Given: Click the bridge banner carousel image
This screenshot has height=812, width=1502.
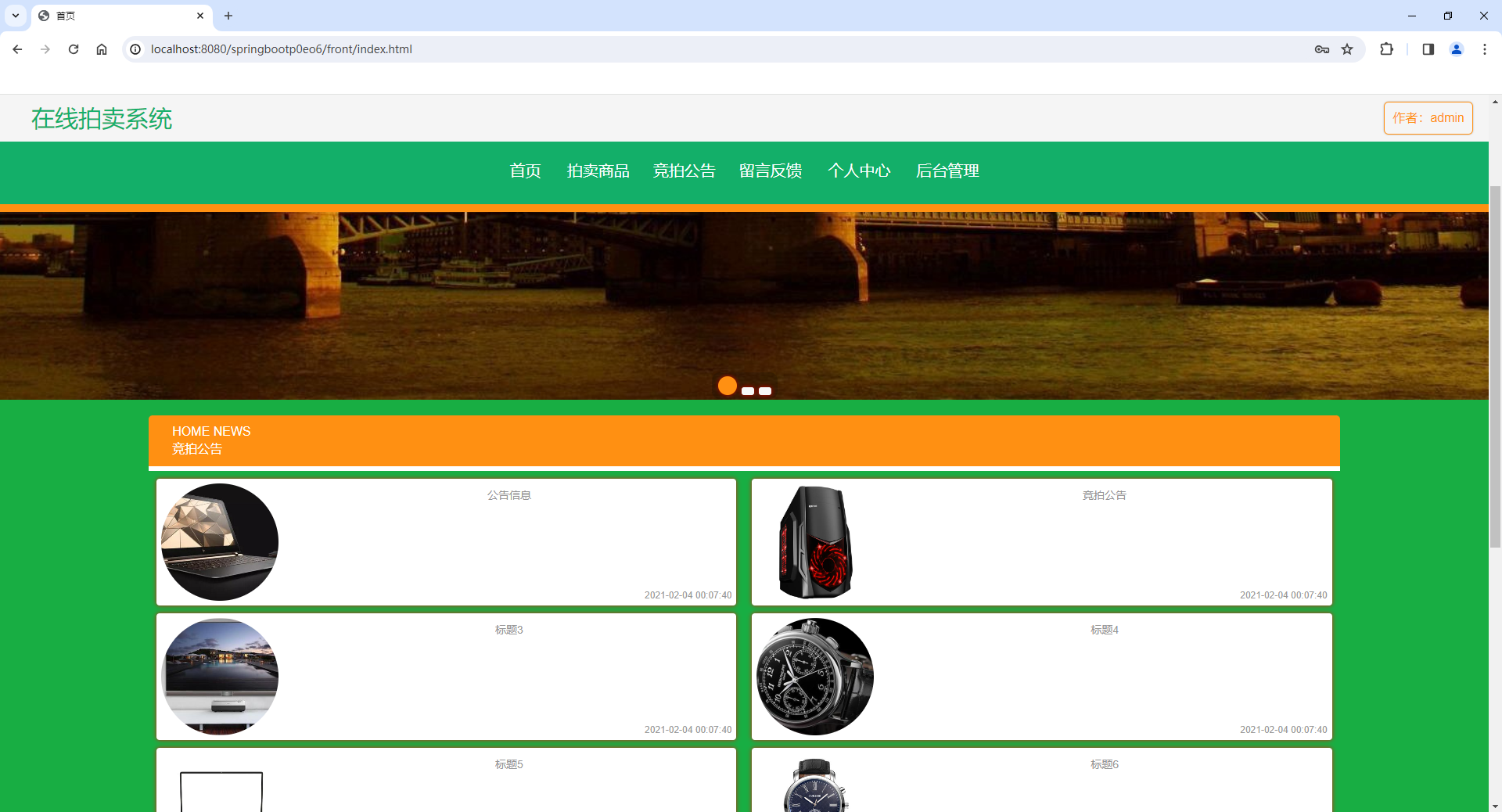Looking at the screenshot, I should (744, 305).
